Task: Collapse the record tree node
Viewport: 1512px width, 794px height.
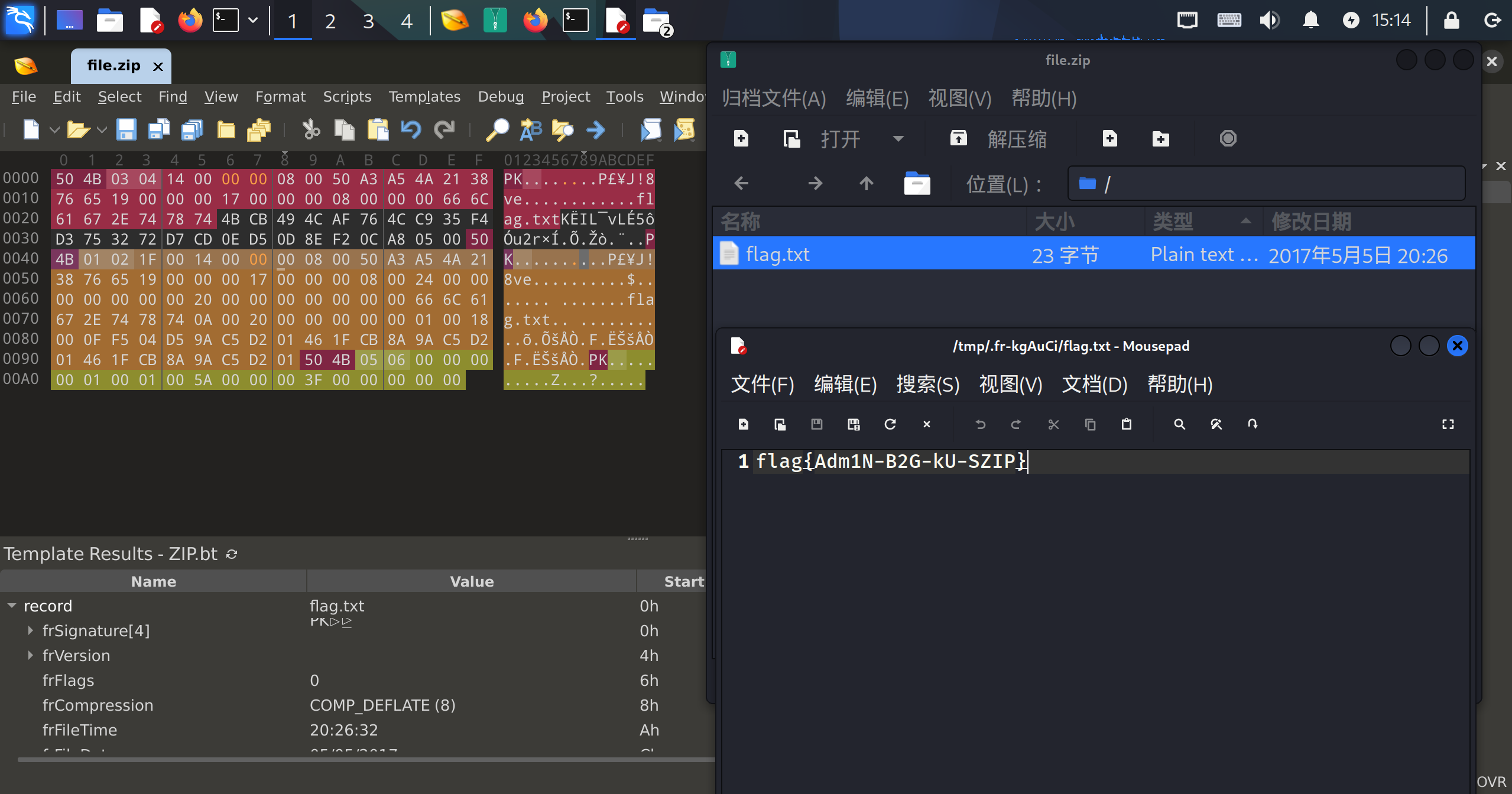Action: [12, 606]
